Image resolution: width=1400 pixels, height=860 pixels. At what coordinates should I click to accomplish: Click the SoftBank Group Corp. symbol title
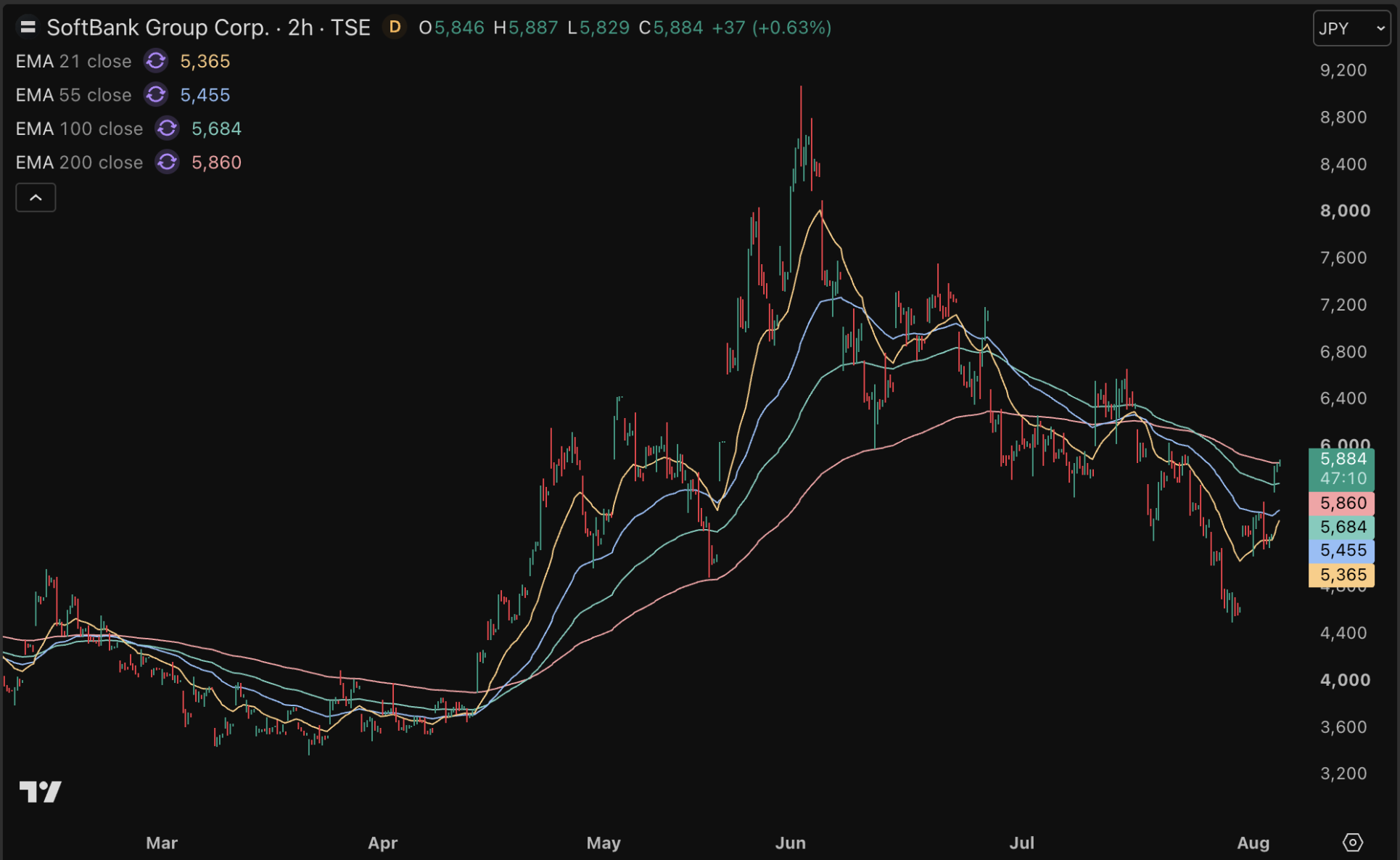[x=157, y=28]
